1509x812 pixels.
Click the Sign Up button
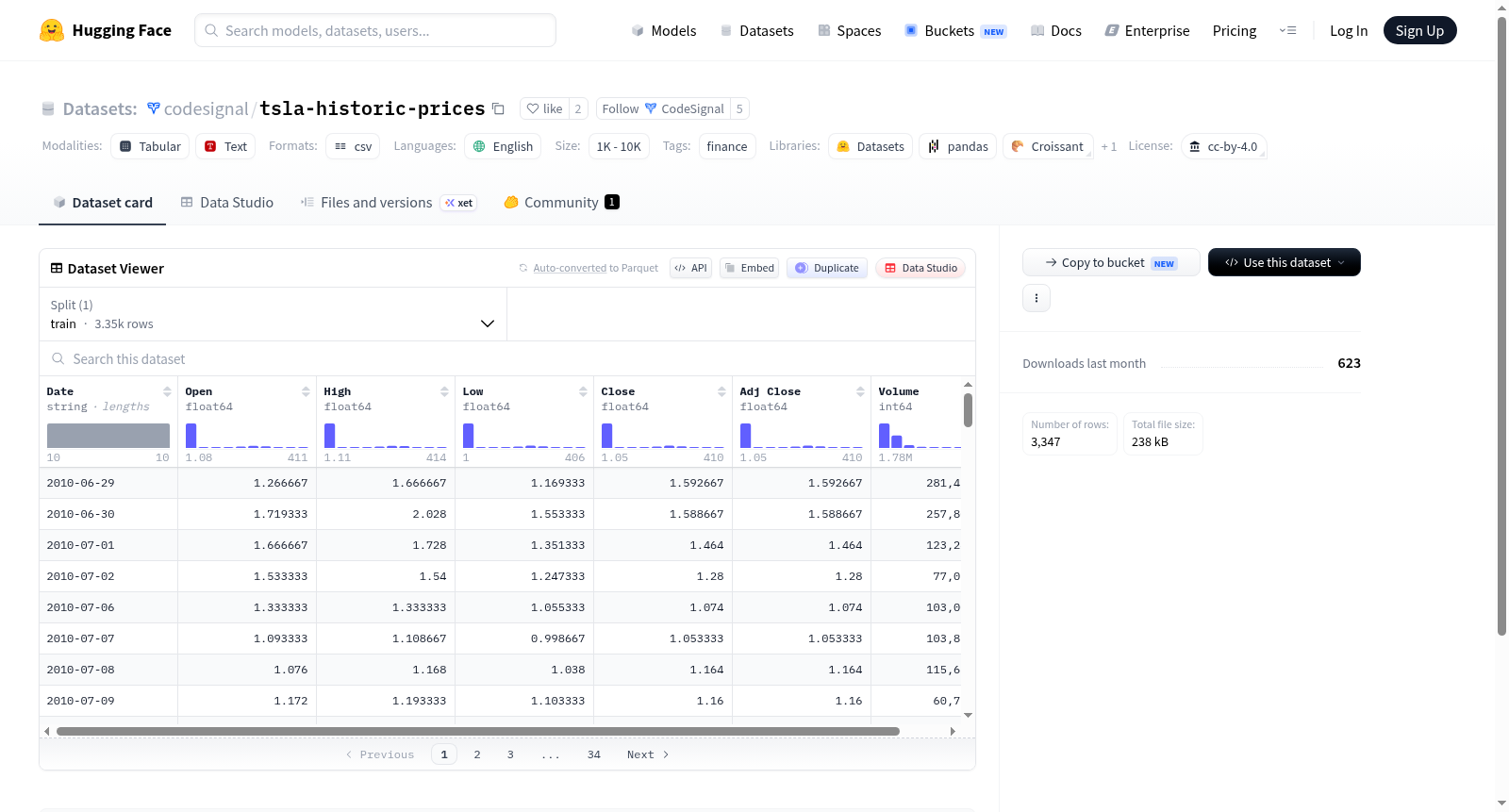(x=1419, y=31)
